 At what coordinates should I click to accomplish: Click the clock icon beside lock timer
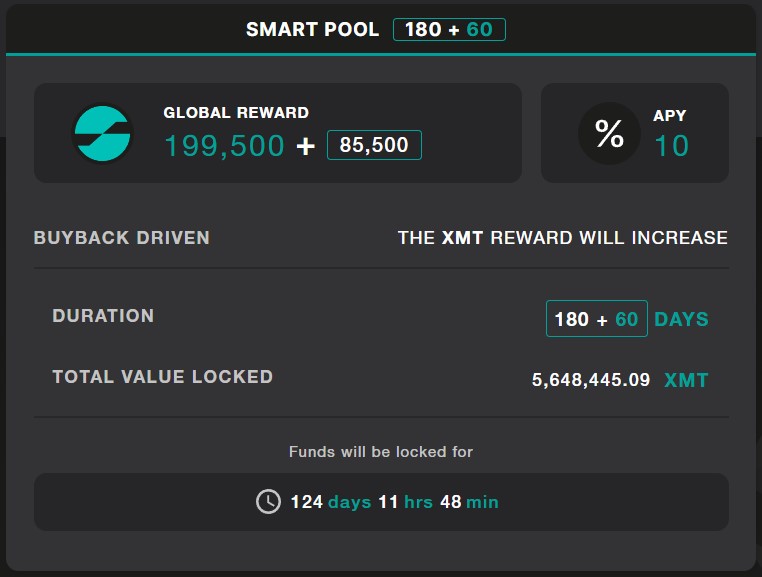pos(268,502)
